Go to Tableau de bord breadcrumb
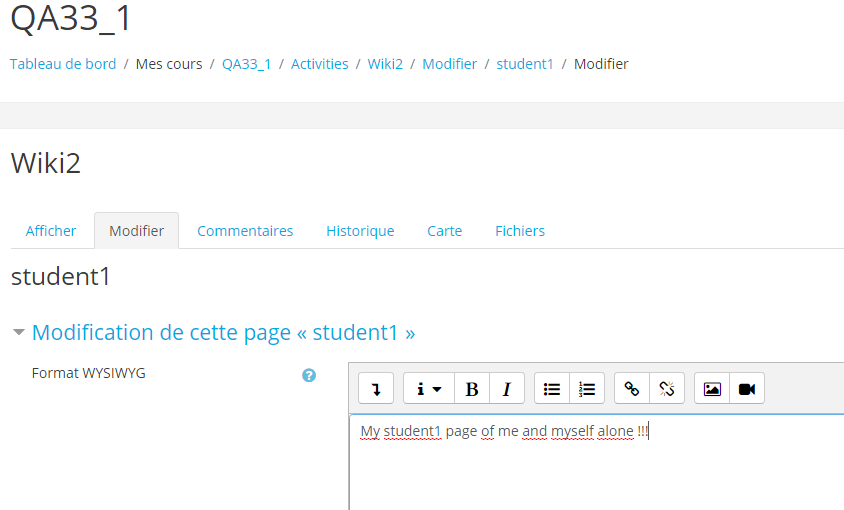The height and width of the screenshot is (510, 844). [63, 64]
